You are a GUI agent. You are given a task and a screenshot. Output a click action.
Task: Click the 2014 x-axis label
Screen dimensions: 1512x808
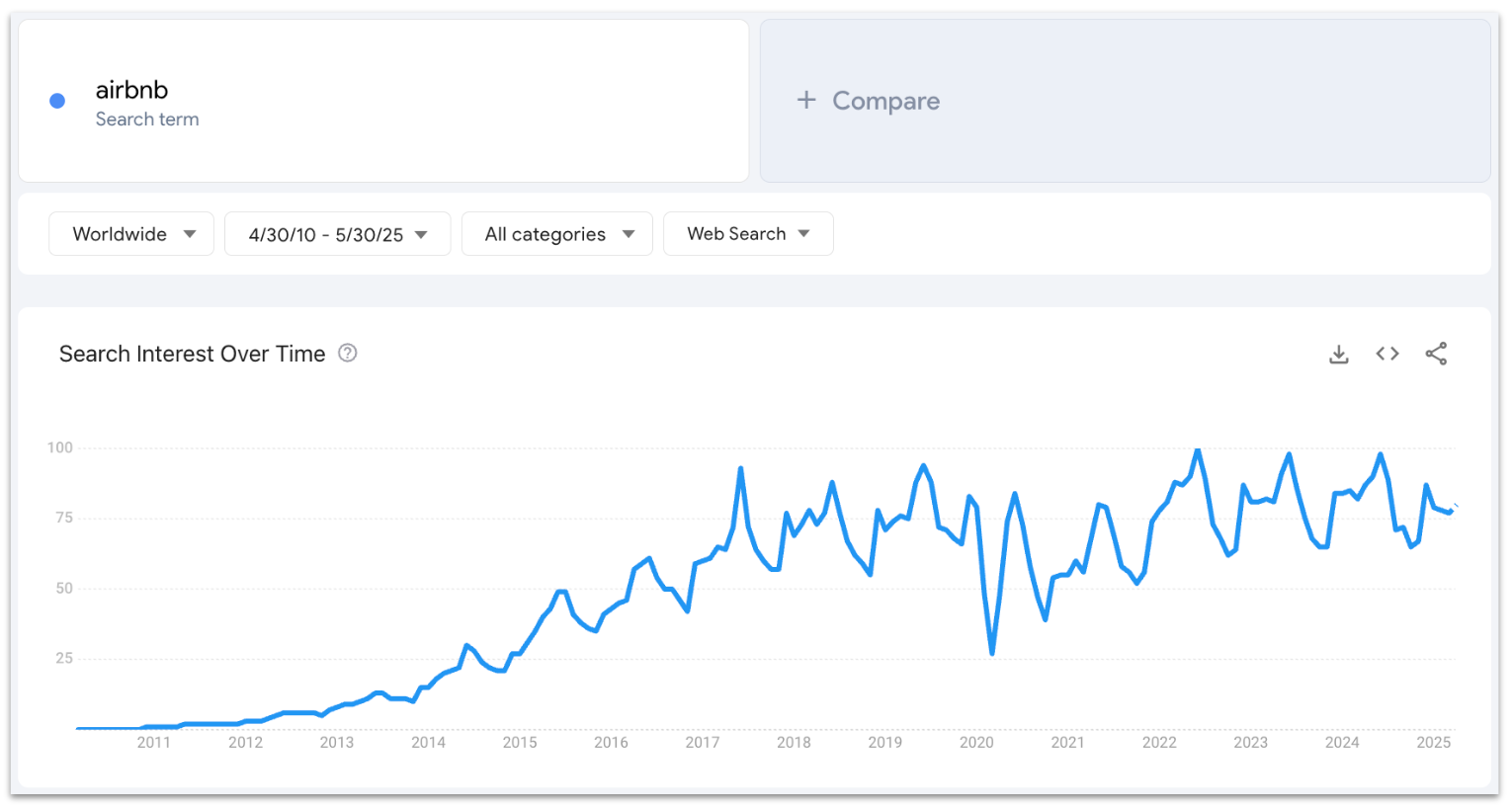(428, 743)
